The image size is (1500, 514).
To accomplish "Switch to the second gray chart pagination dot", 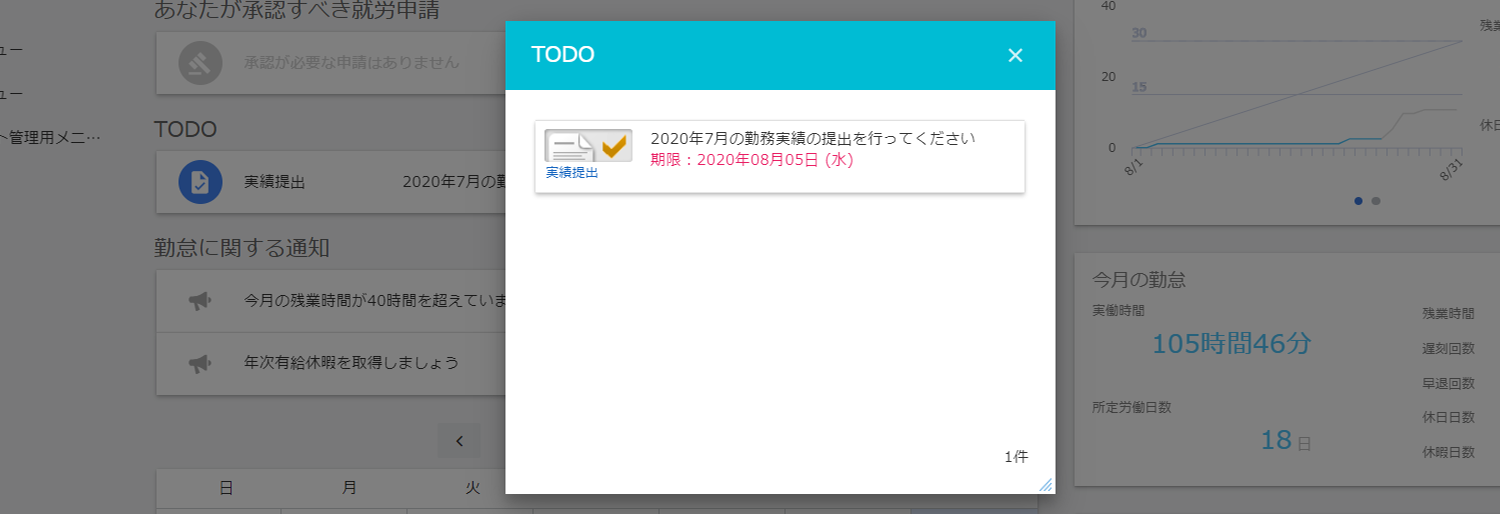I will pyautogui.click(x=1376, y=201).
